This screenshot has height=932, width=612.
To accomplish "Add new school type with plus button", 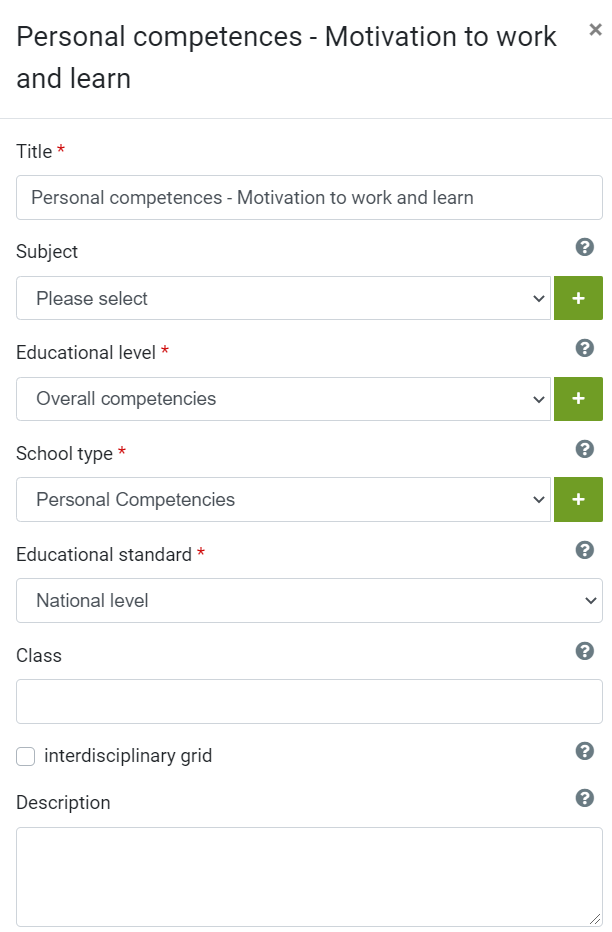I will click(x=578, y=500).
